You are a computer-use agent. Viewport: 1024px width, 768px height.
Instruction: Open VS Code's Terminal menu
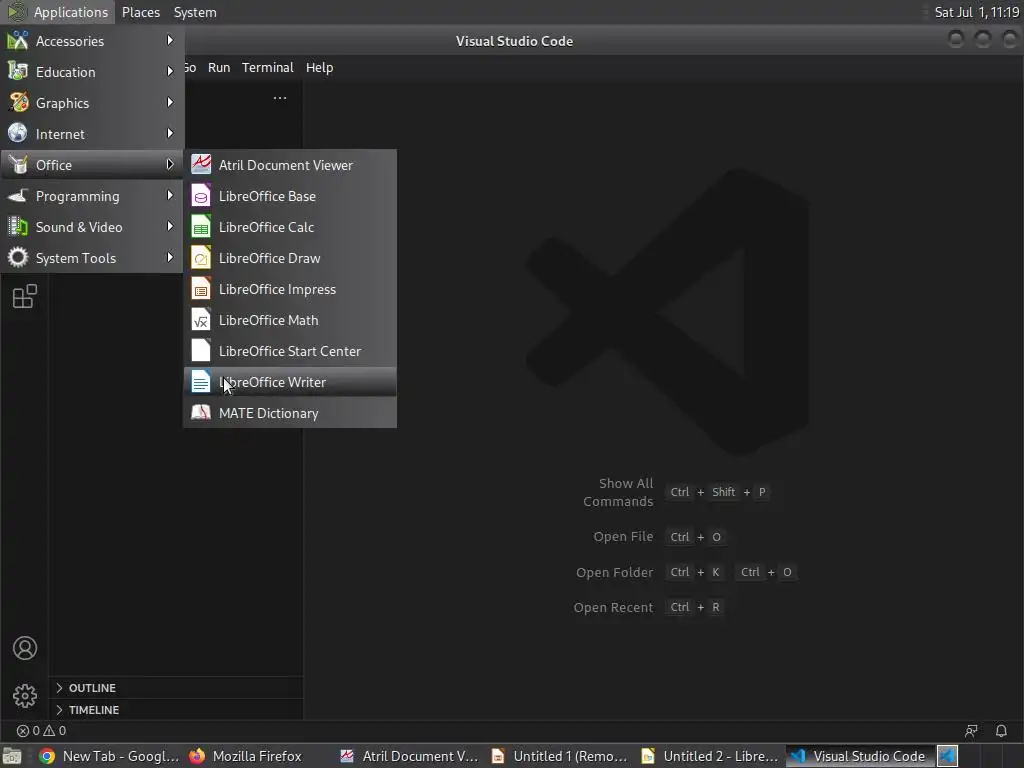coord(268,67)
